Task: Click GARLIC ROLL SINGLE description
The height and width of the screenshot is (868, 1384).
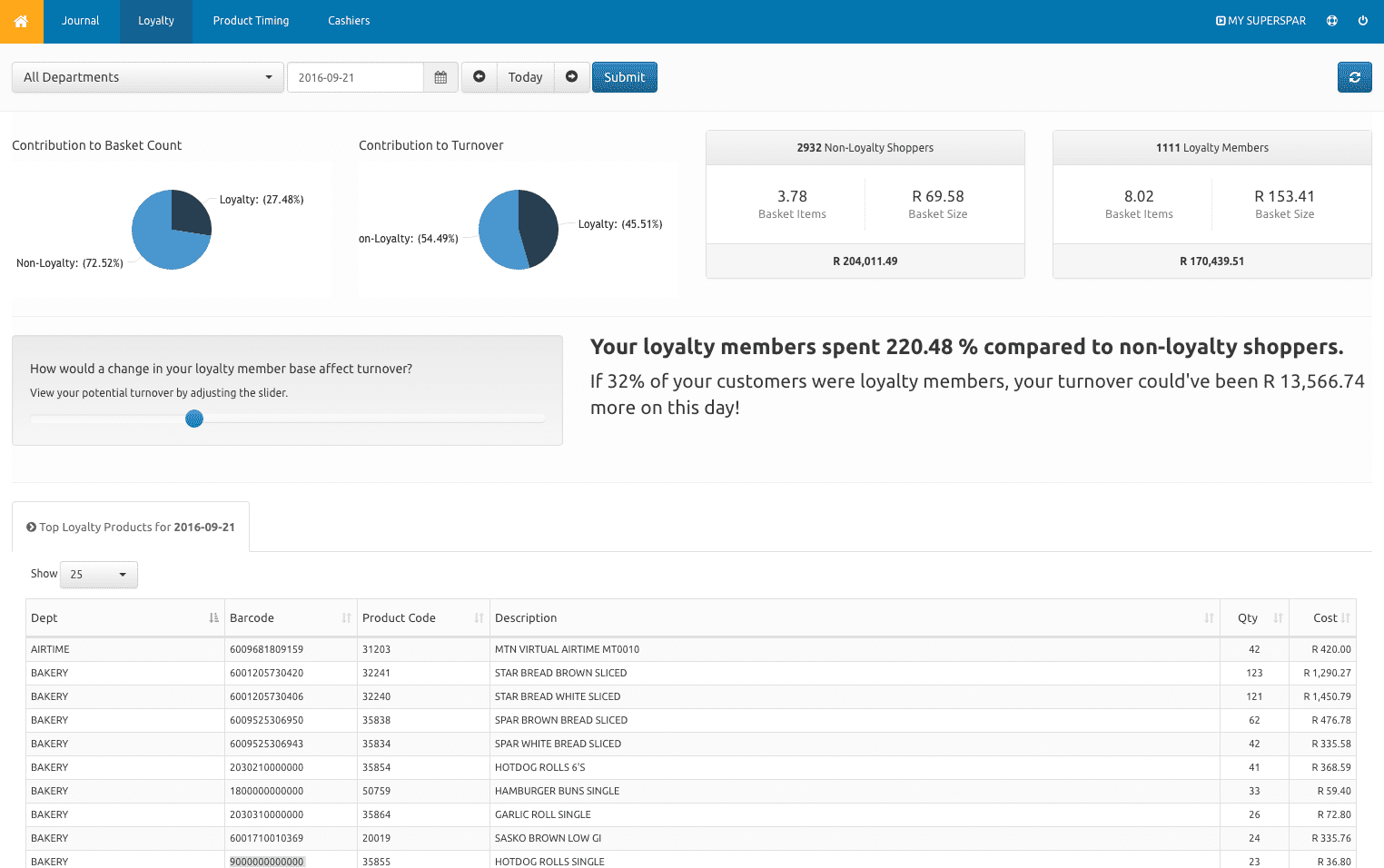Action: [x=542, y=814]
